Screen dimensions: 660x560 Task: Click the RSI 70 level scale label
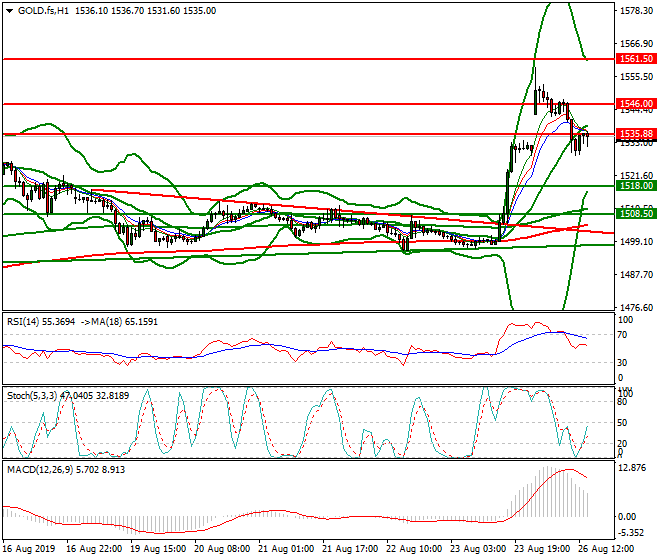pos(623,335)
